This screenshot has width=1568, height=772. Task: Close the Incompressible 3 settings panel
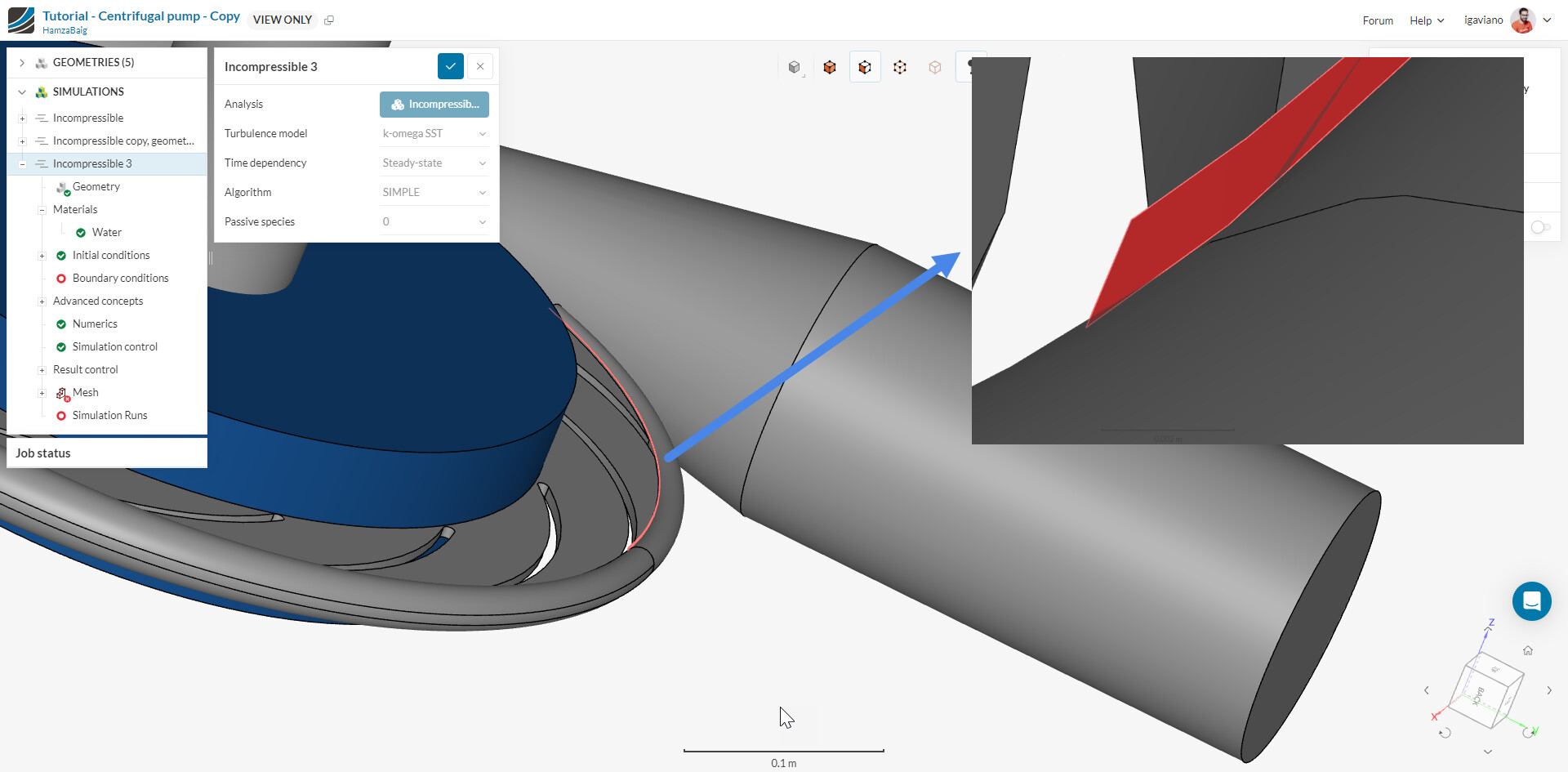pyautogui.click(x=480, y=66)
